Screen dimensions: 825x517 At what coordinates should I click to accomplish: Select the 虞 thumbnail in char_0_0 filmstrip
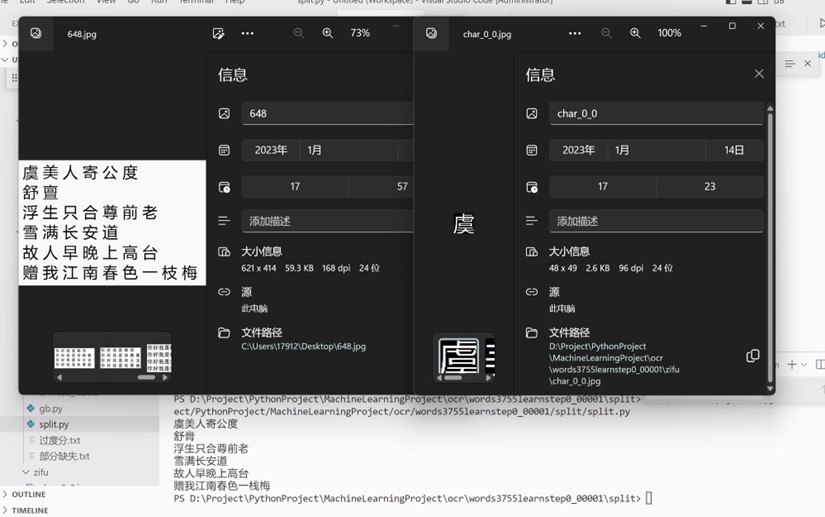tap(459, 356)
